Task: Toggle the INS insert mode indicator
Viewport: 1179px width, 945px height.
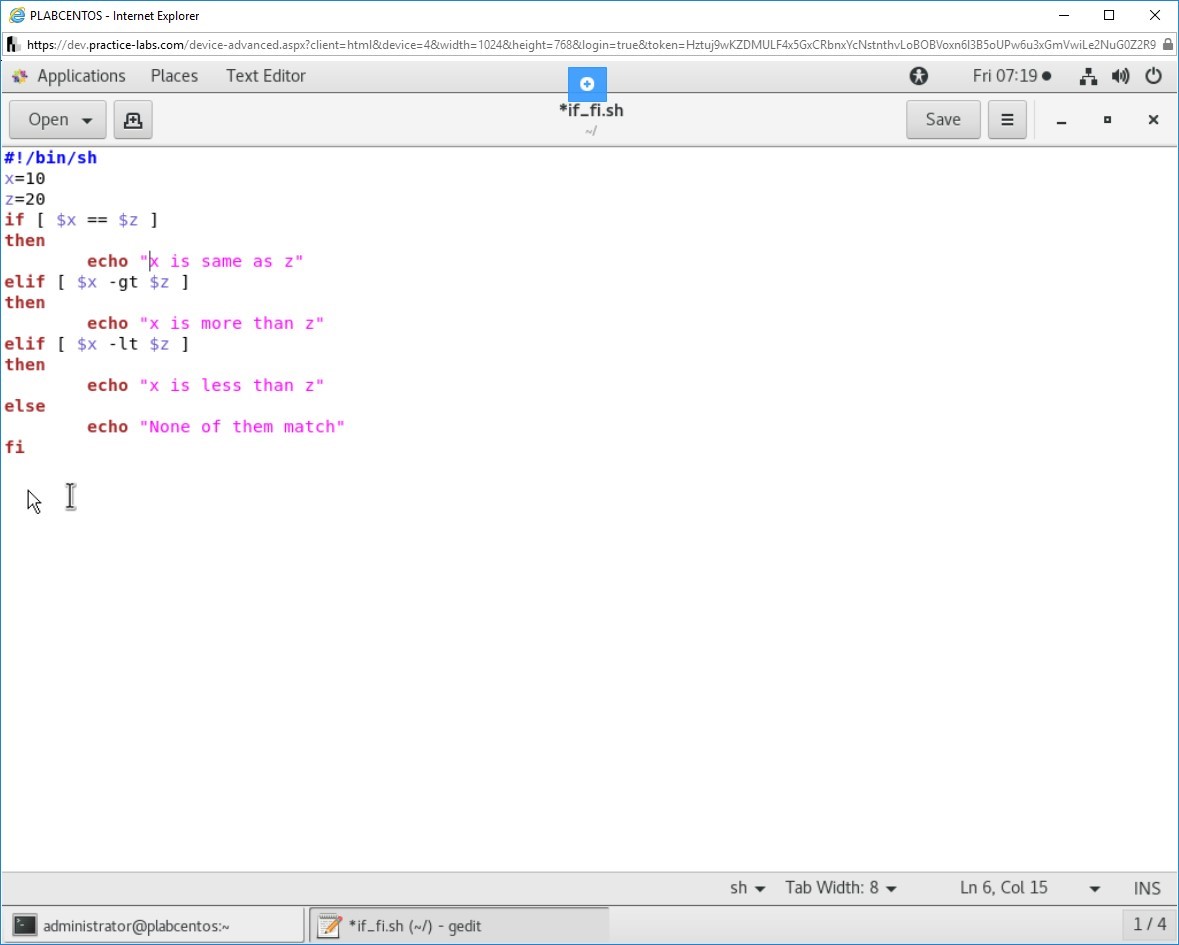Action: pos(1147,888)
